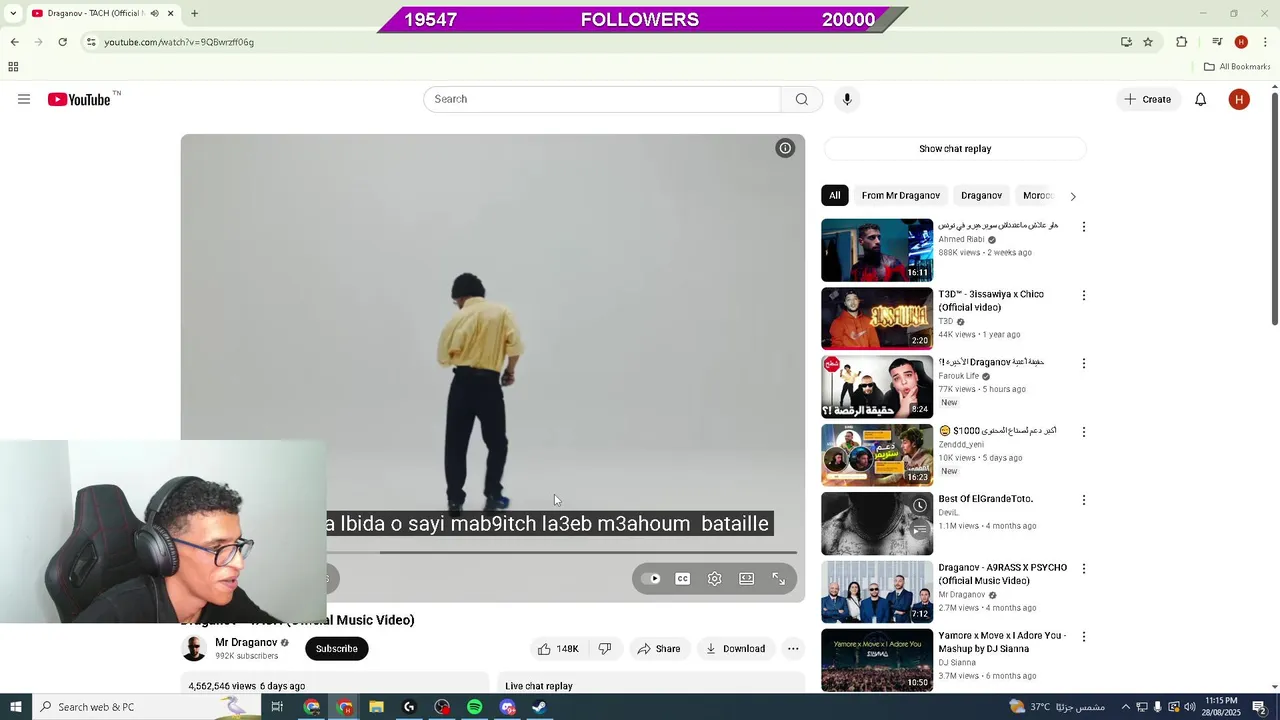Open the Chrome apps grid shortcut

click(13, 67)
